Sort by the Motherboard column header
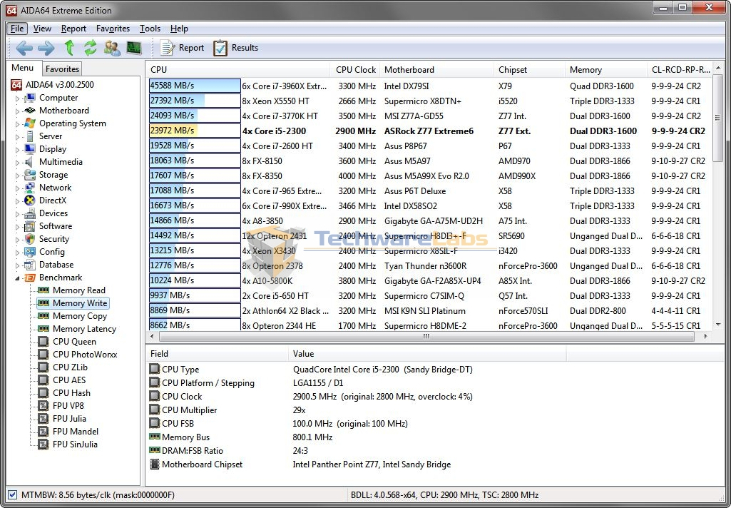 (436, 70)
